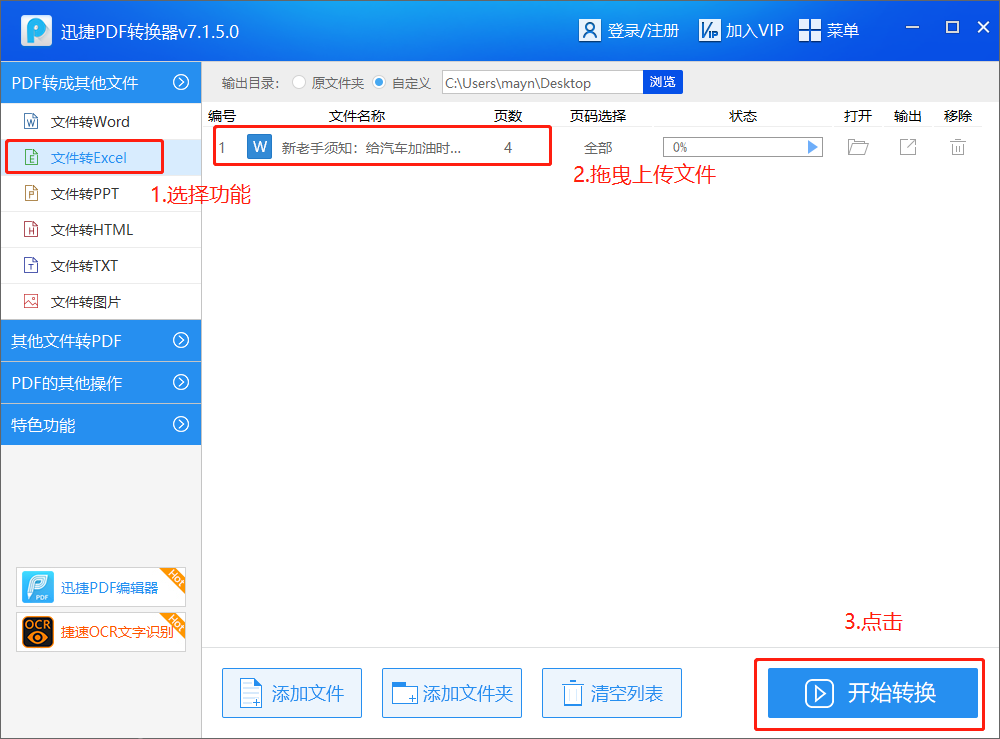Click the 其他文件转PDF section header text
1000x739 pixels.
(x=66, y=341)
